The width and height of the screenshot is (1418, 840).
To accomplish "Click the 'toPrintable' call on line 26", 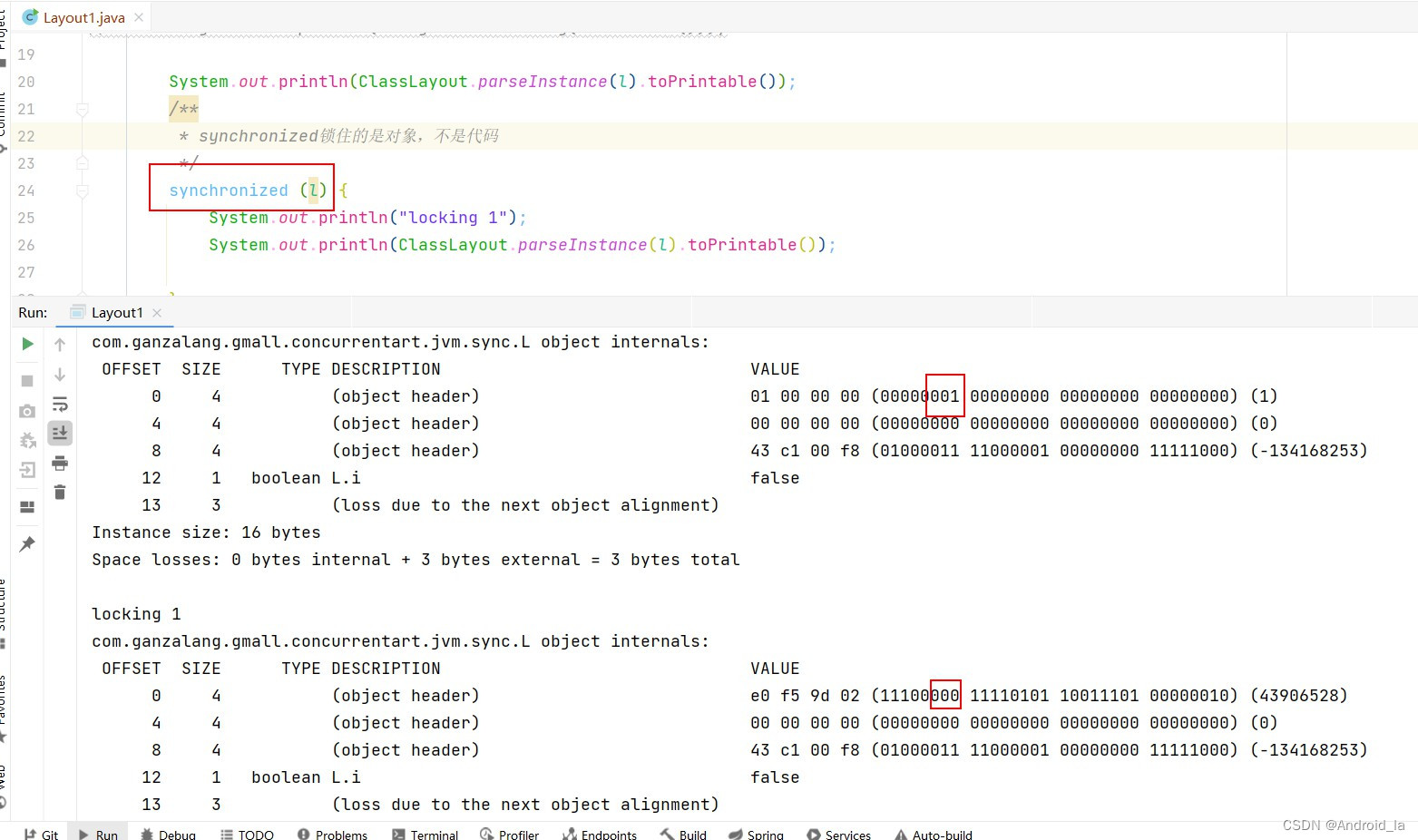I will [x=742, y=245].
